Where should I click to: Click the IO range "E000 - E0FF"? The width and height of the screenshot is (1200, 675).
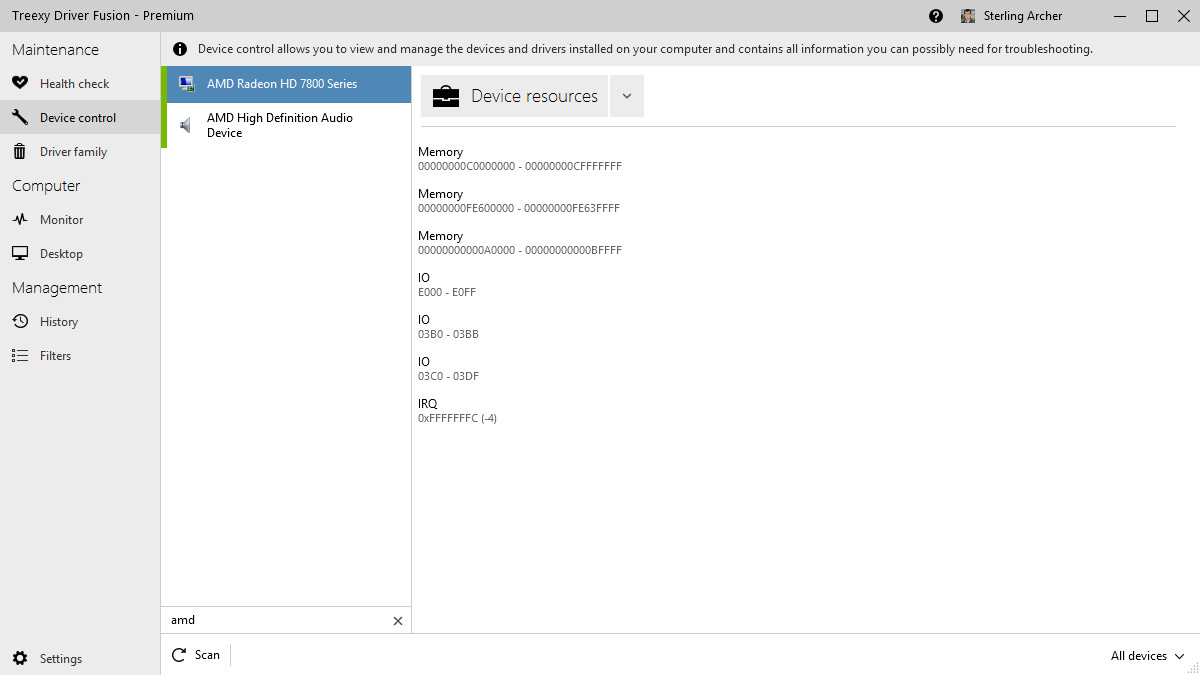(447, 292)
